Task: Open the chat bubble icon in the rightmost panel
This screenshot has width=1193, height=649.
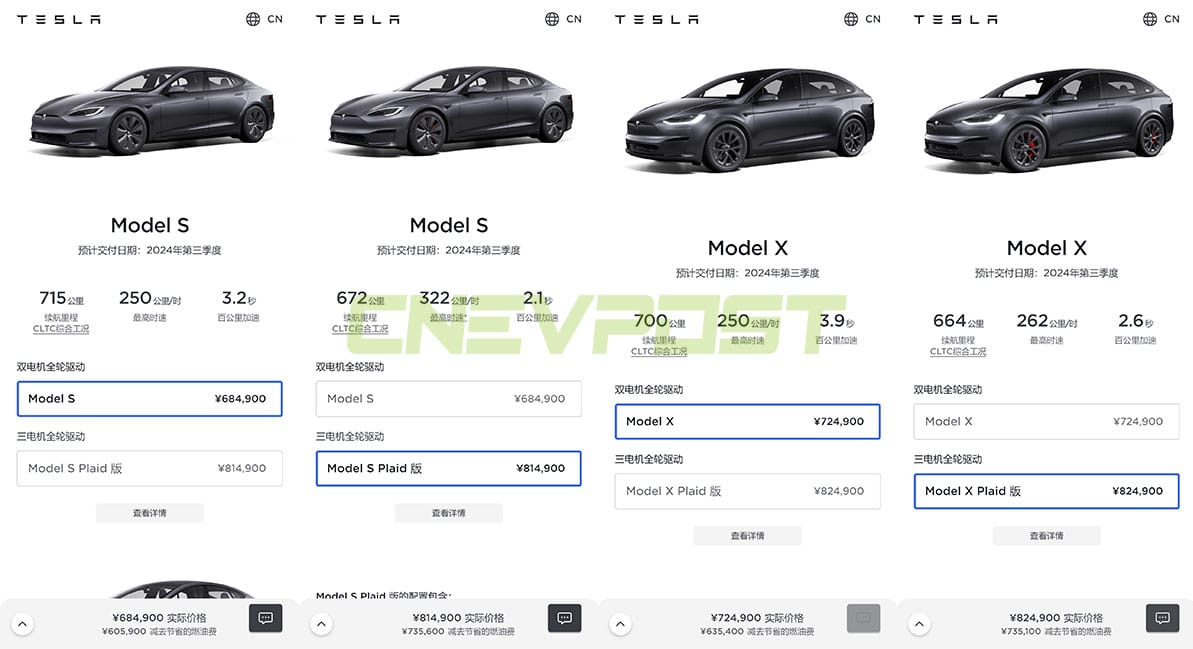Action: coord(1162,618)
